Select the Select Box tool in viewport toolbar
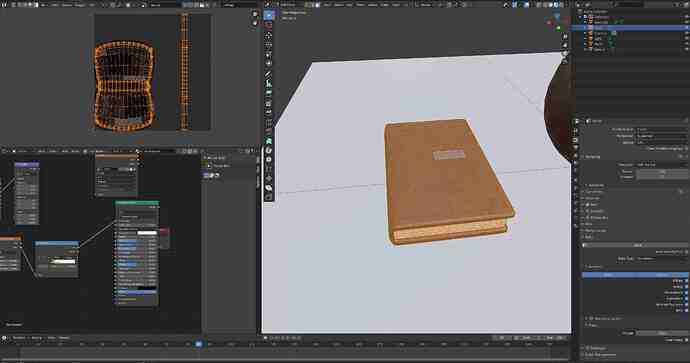The width and height of the screenshot is (690, 363). [x=269, y=15]
